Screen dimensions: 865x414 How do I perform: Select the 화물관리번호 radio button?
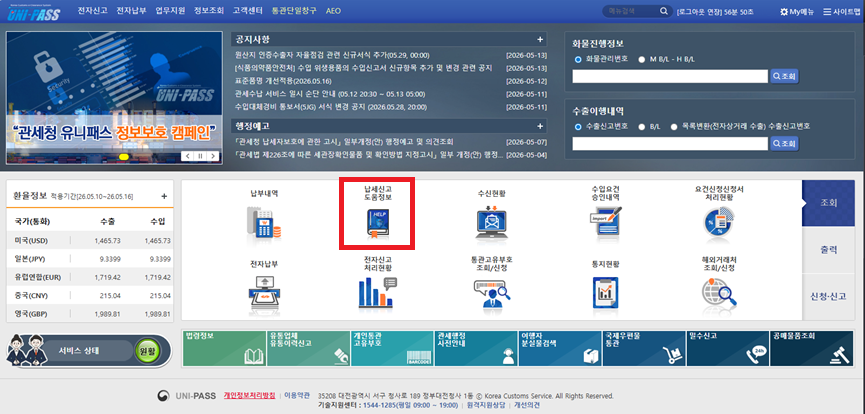(x=578, y=59)
